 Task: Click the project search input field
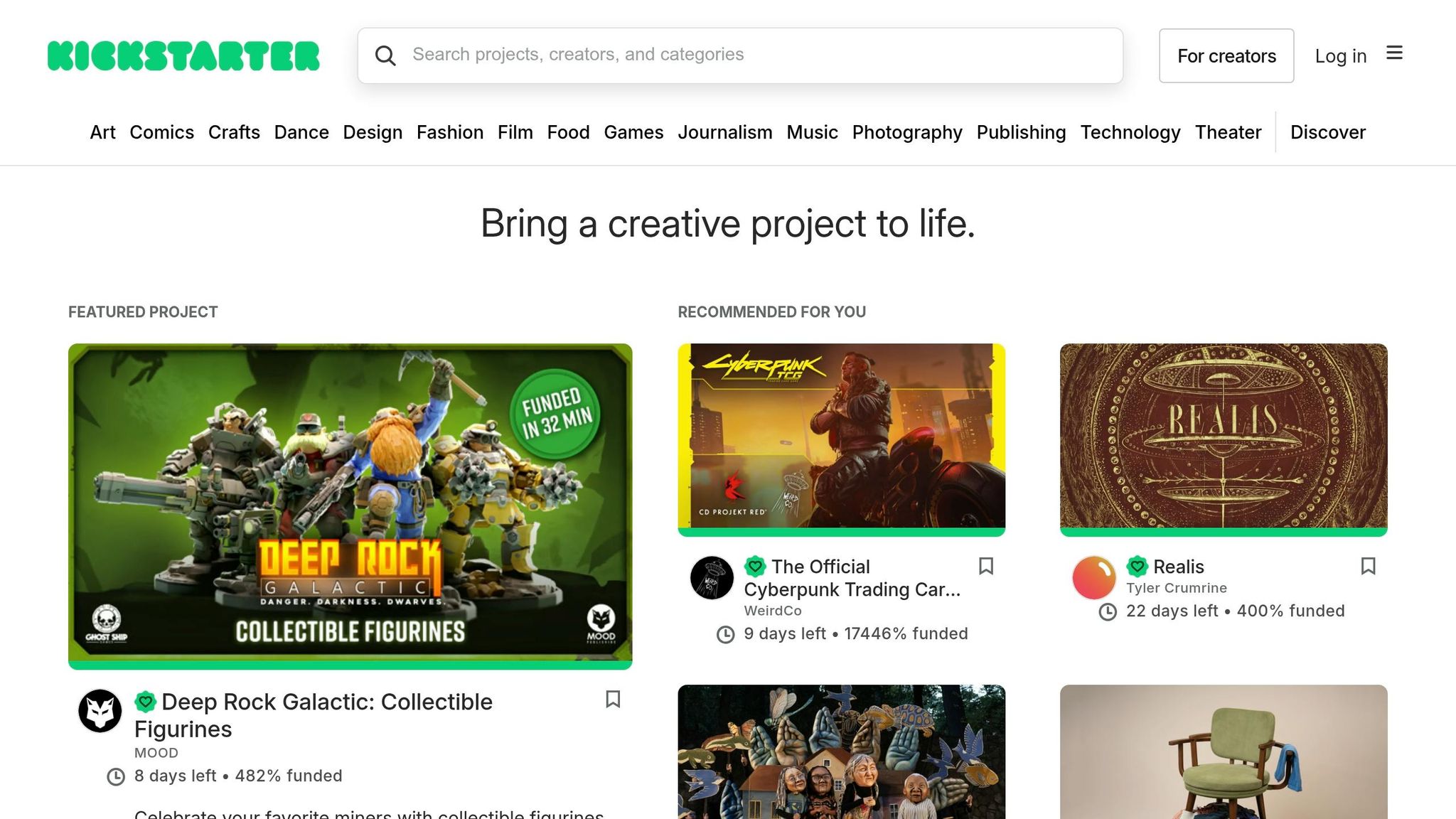tap(739, 55)
